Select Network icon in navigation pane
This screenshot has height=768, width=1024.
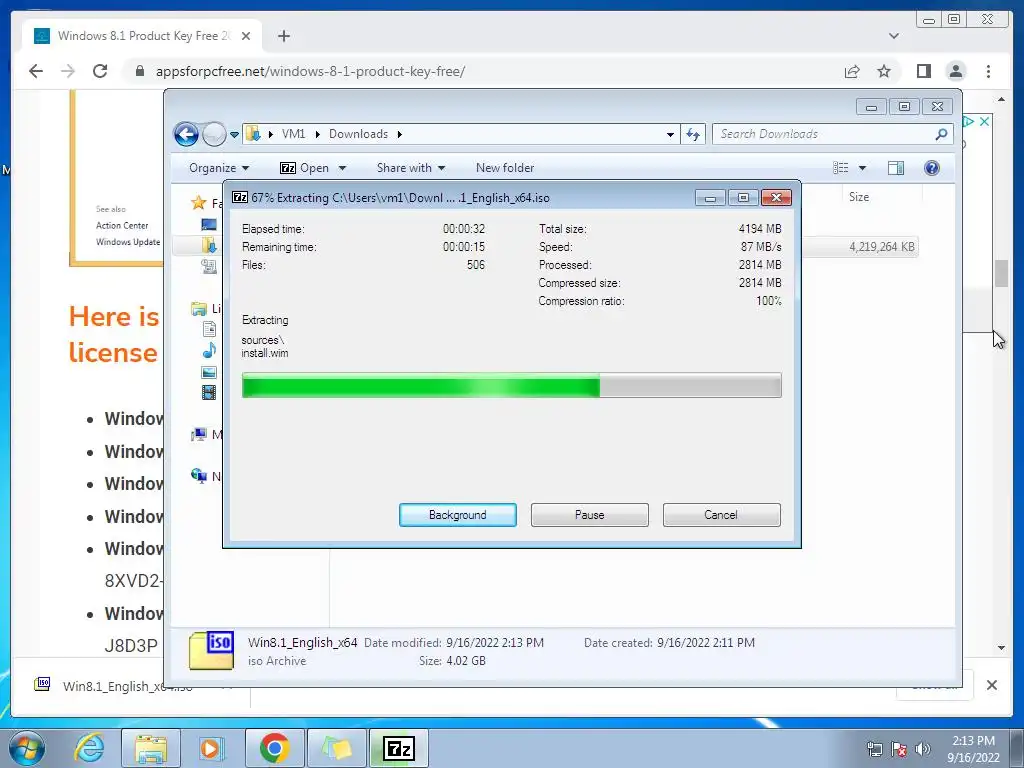[x=199, y=476]
